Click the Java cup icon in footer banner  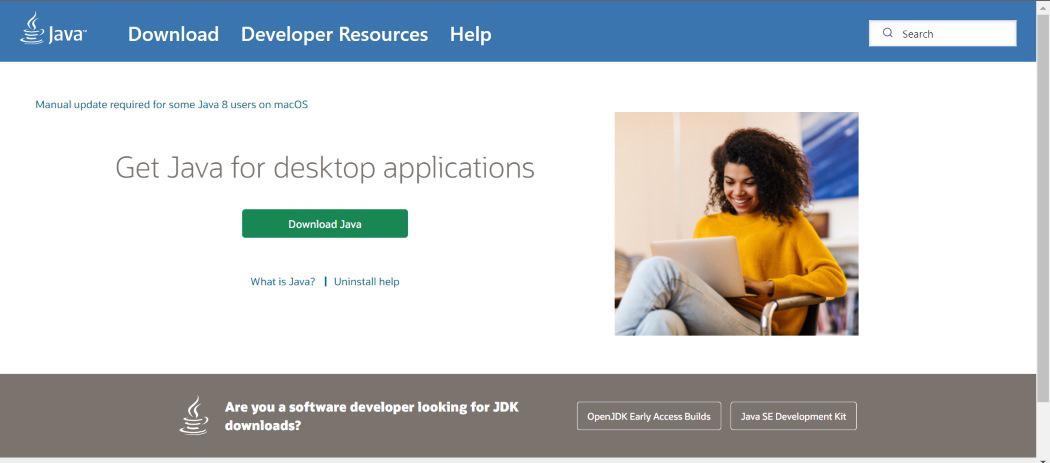pos(194,415)
